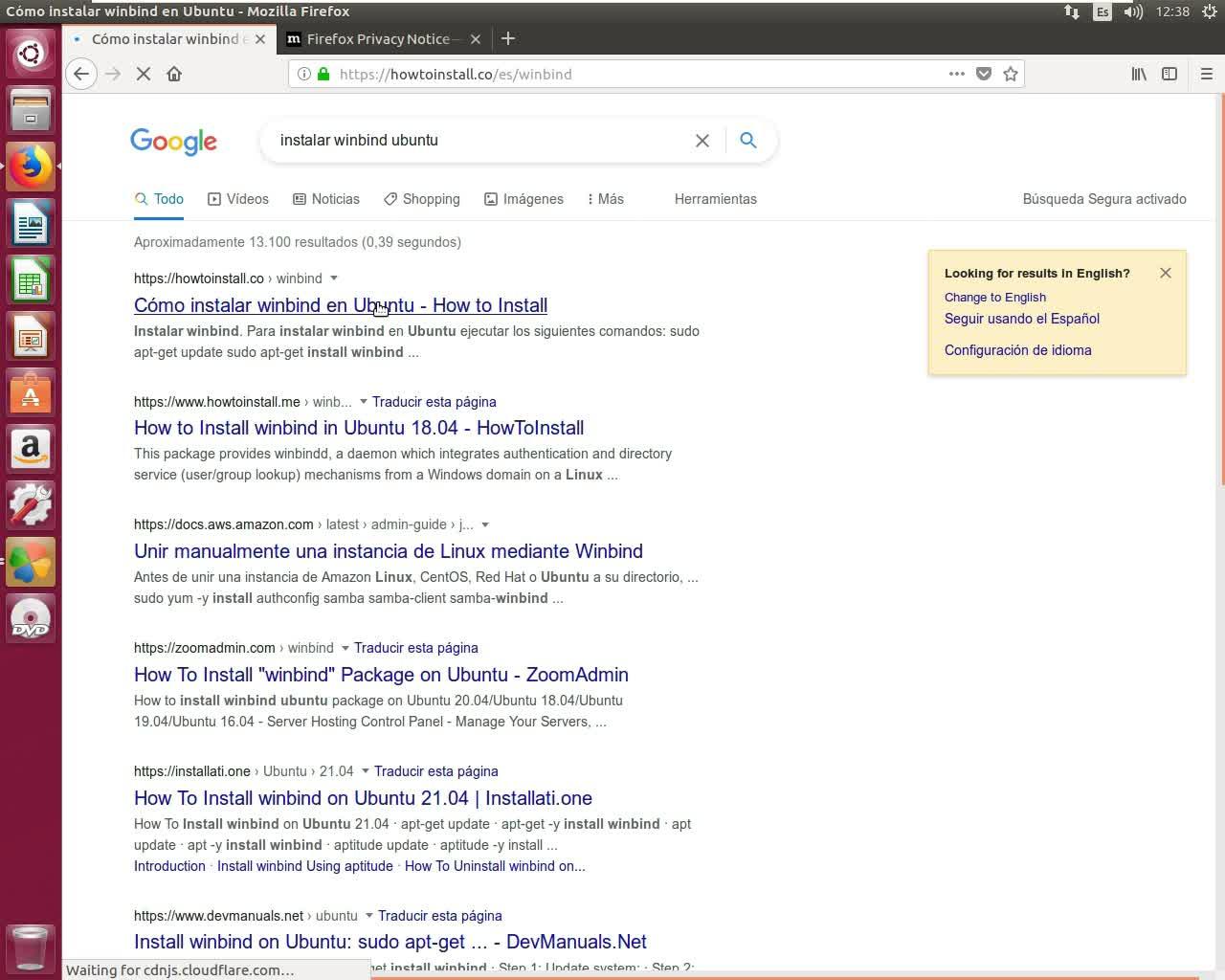The width and height of the screenshot is (1225, 980).
Task: Open Unir manualmente una instancia de Linux result
Action: pos(389,551)
